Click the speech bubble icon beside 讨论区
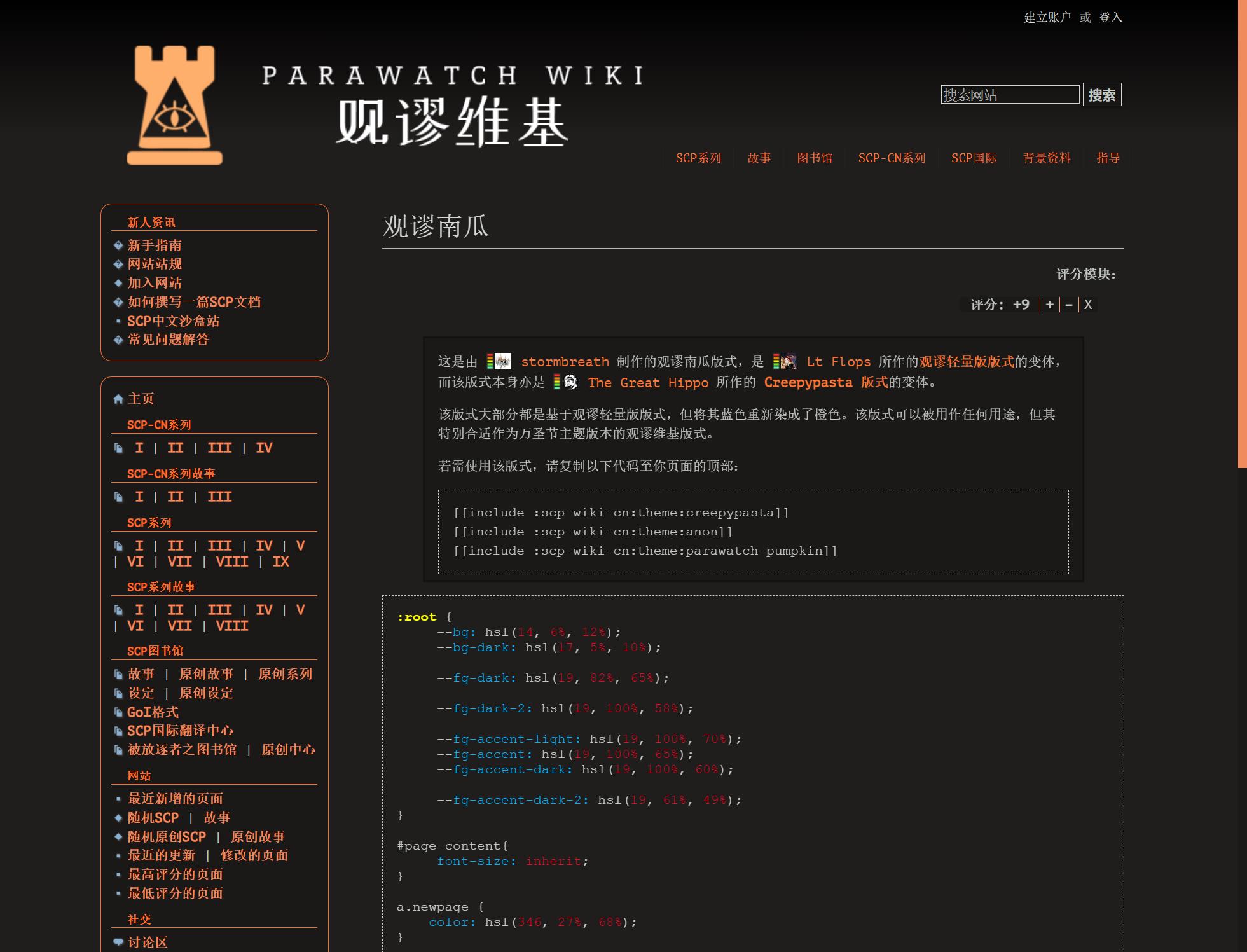The height and width of the screenshot is (952, 1247). (118, 942)
